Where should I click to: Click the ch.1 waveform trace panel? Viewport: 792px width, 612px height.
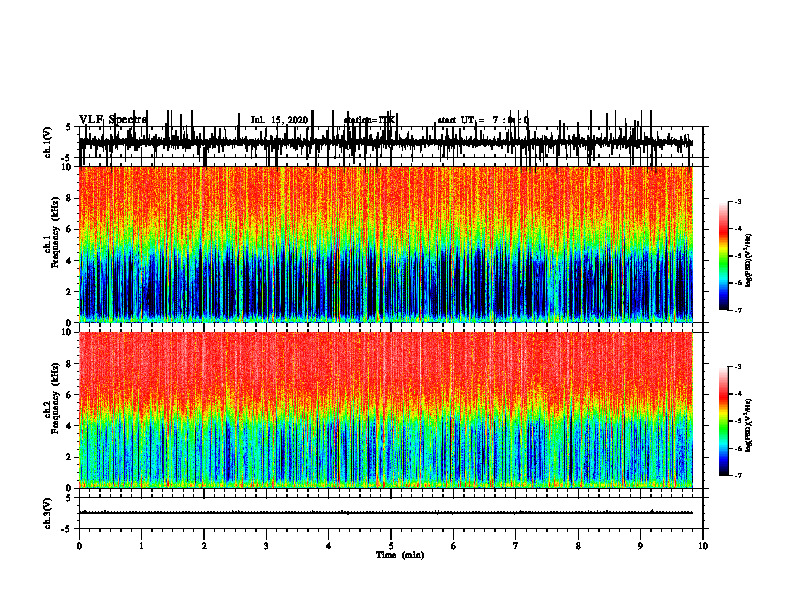(391, 142)
